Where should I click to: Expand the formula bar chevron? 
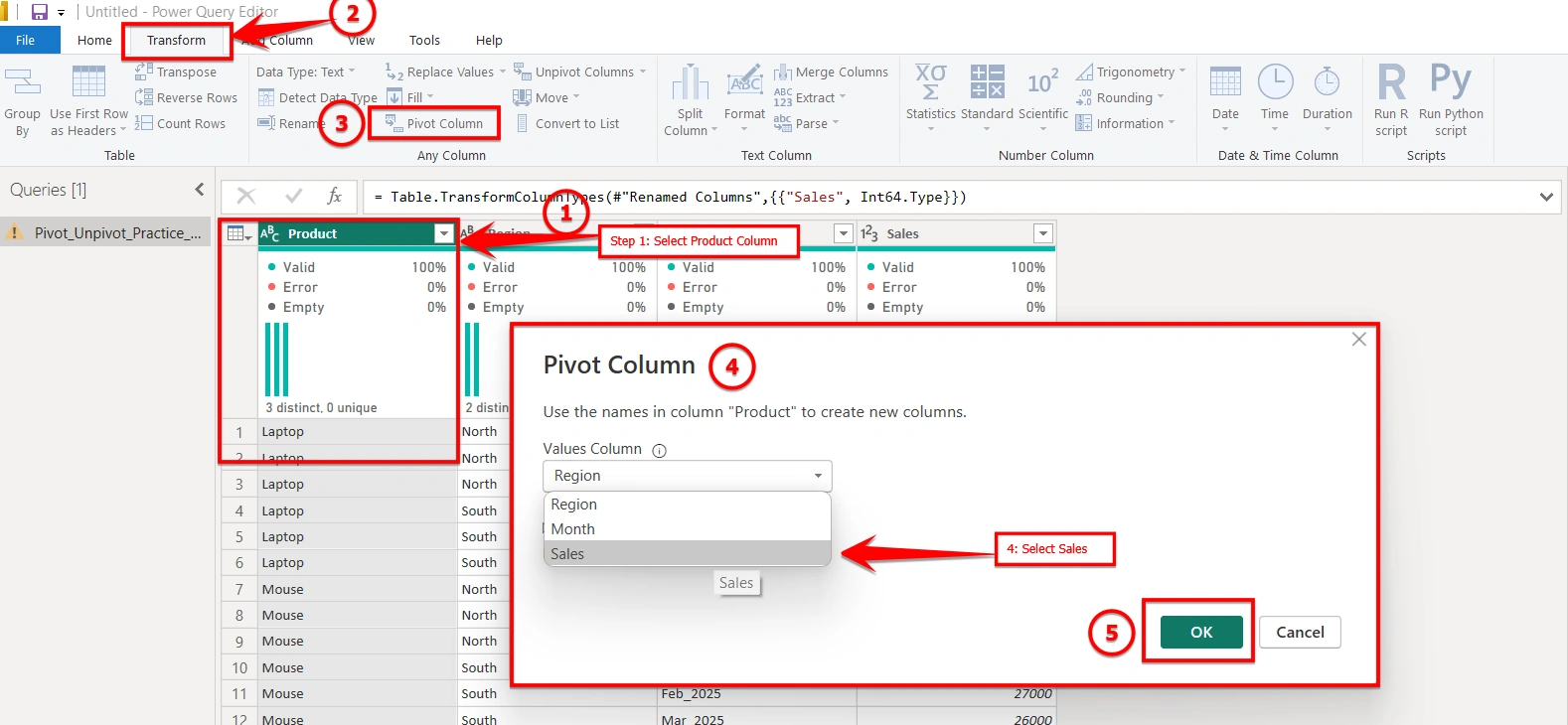(x=1546, y=197)
